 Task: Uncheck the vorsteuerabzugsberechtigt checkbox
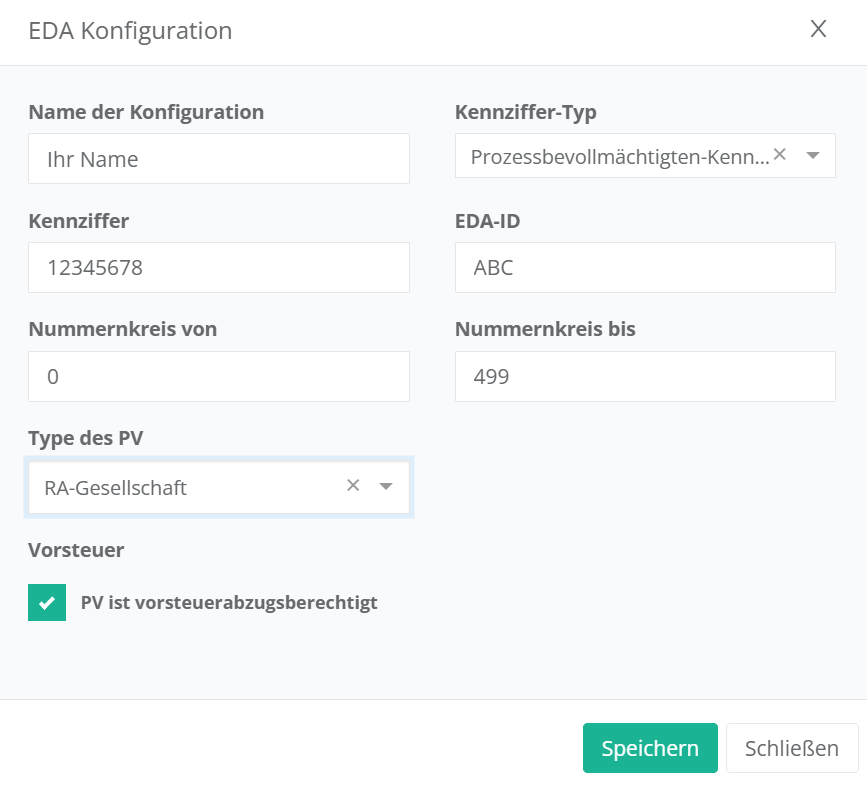(47, 603)
